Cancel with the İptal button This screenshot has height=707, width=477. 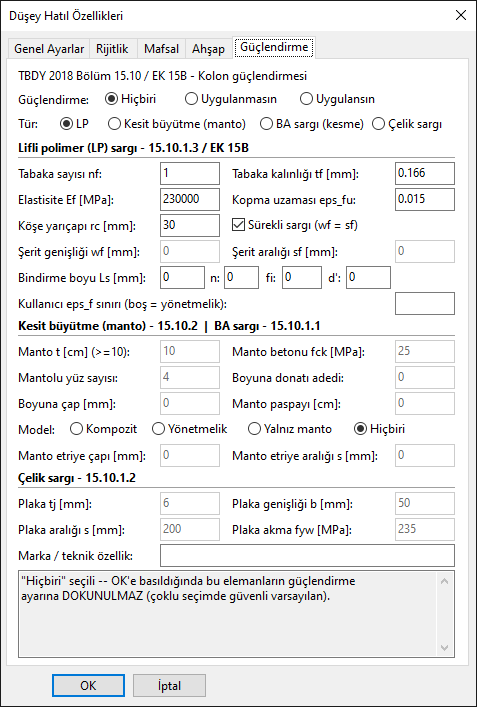170,686
